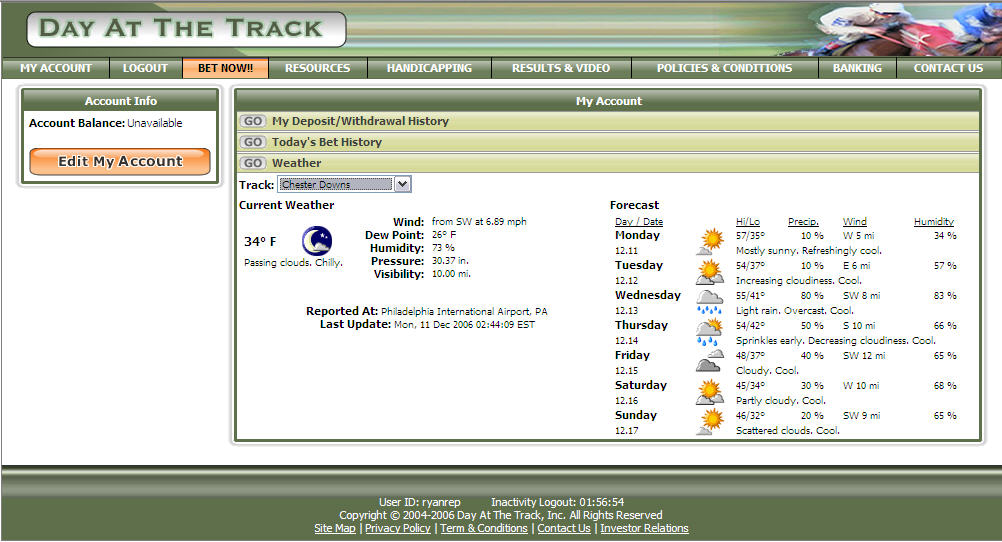Click Saturday's partly cloudy forecast icon
This screenshot has width=1002, height=542.
[710, 392]
